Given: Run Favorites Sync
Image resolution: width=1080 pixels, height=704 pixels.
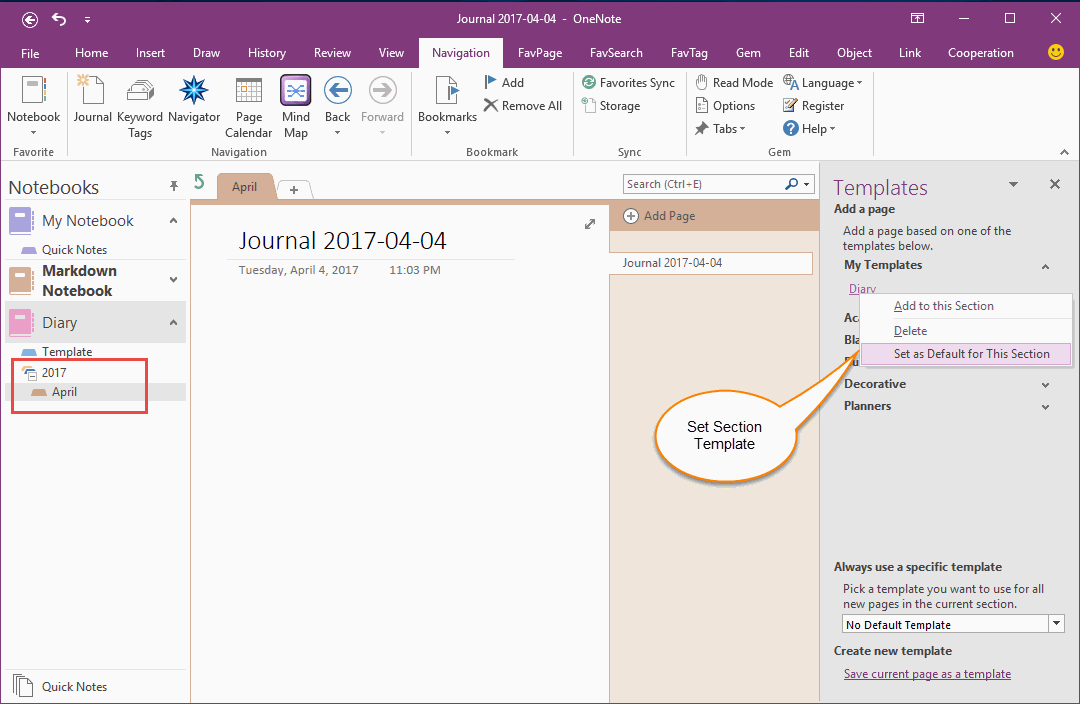Looking at the screenshot, I should pos(628,83).
